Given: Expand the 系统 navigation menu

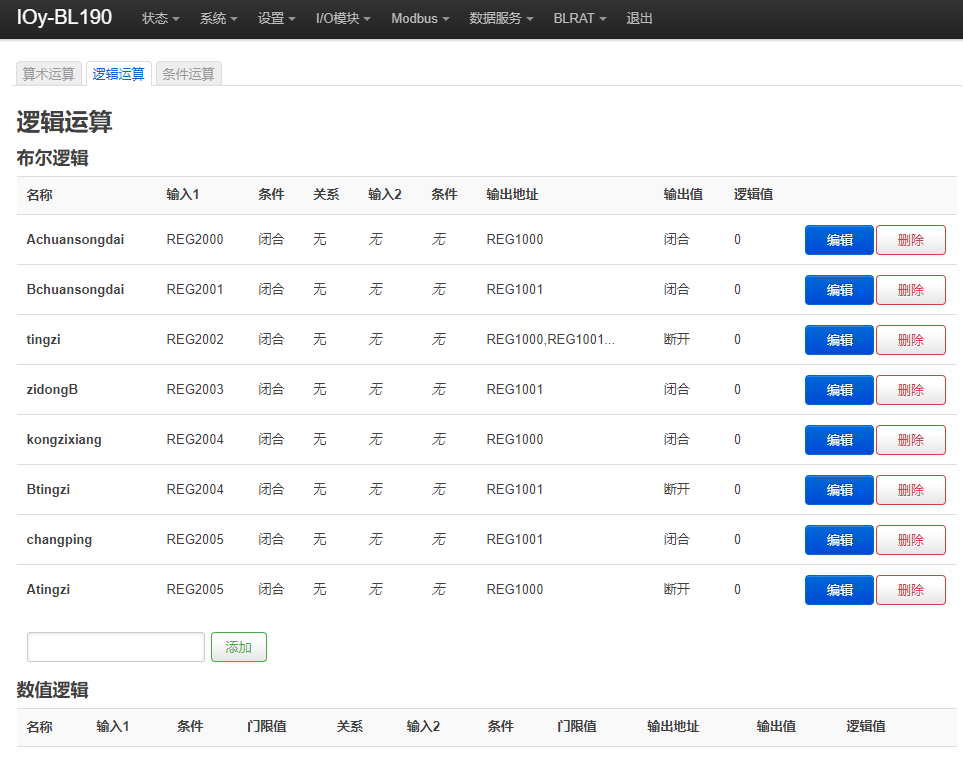Looking at the screenshot, I should (218, 18).
